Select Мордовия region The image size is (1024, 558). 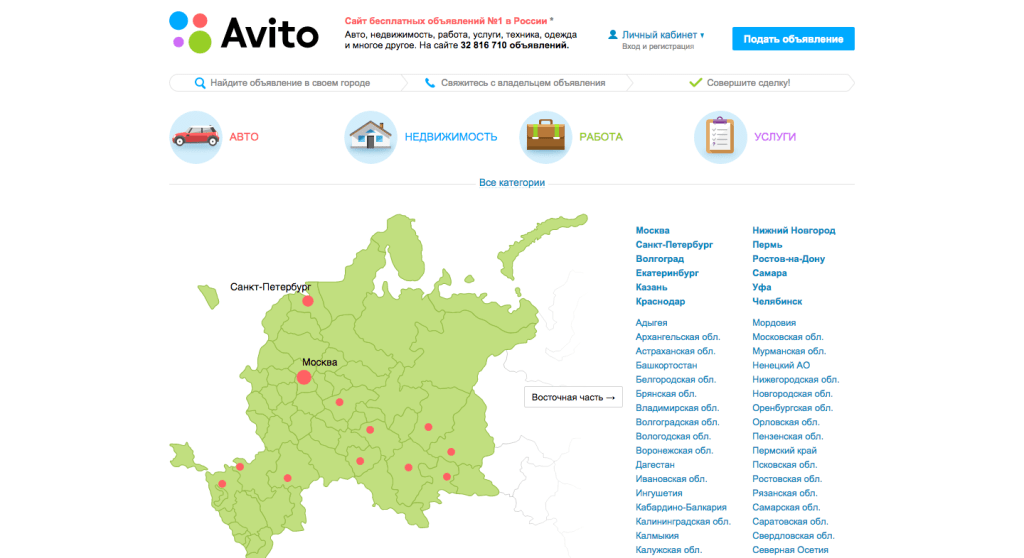point(773,322)
